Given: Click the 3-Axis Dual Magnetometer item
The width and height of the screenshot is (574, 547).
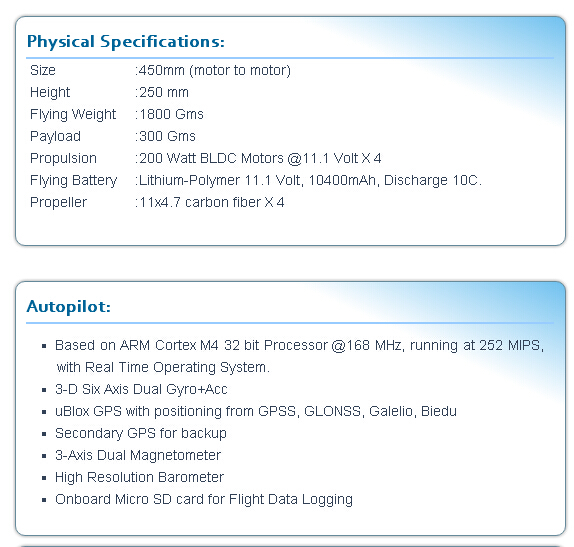Looking at the screenshot, I should click(138, 455).
